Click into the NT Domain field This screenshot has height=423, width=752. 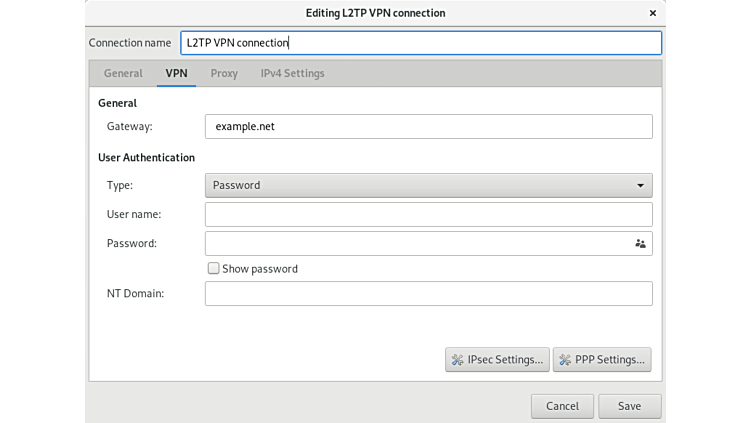click(428, 293)
